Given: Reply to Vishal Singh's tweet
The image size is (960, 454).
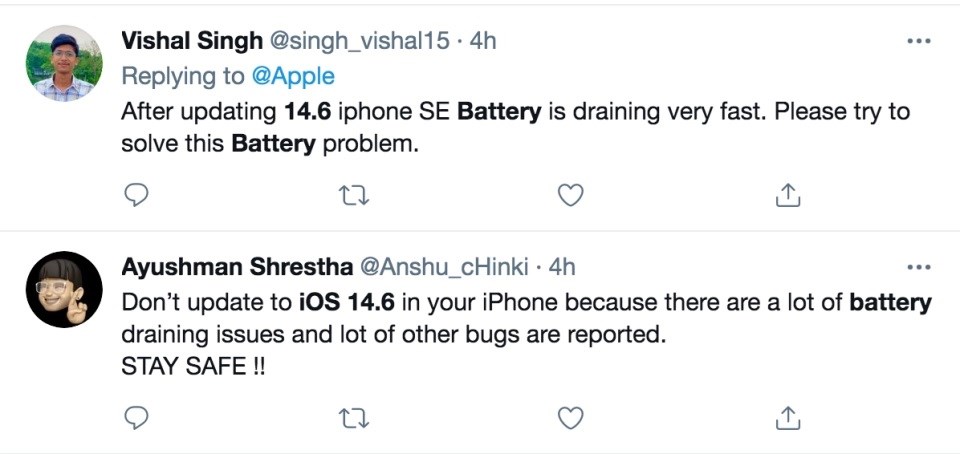Looking at the screenshot, I should coord(136,195).
